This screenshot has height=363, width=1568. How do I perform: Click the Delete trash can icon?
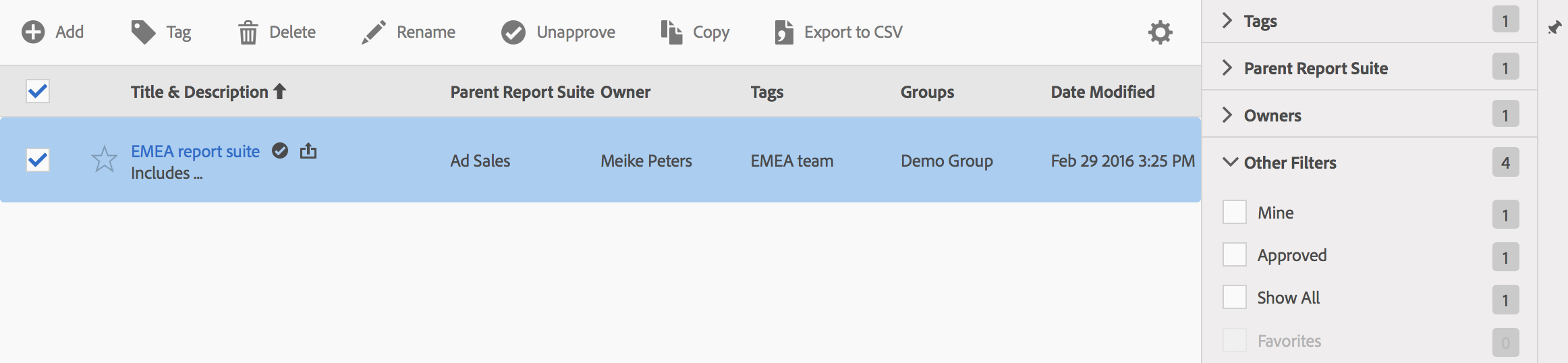[248, 32]
